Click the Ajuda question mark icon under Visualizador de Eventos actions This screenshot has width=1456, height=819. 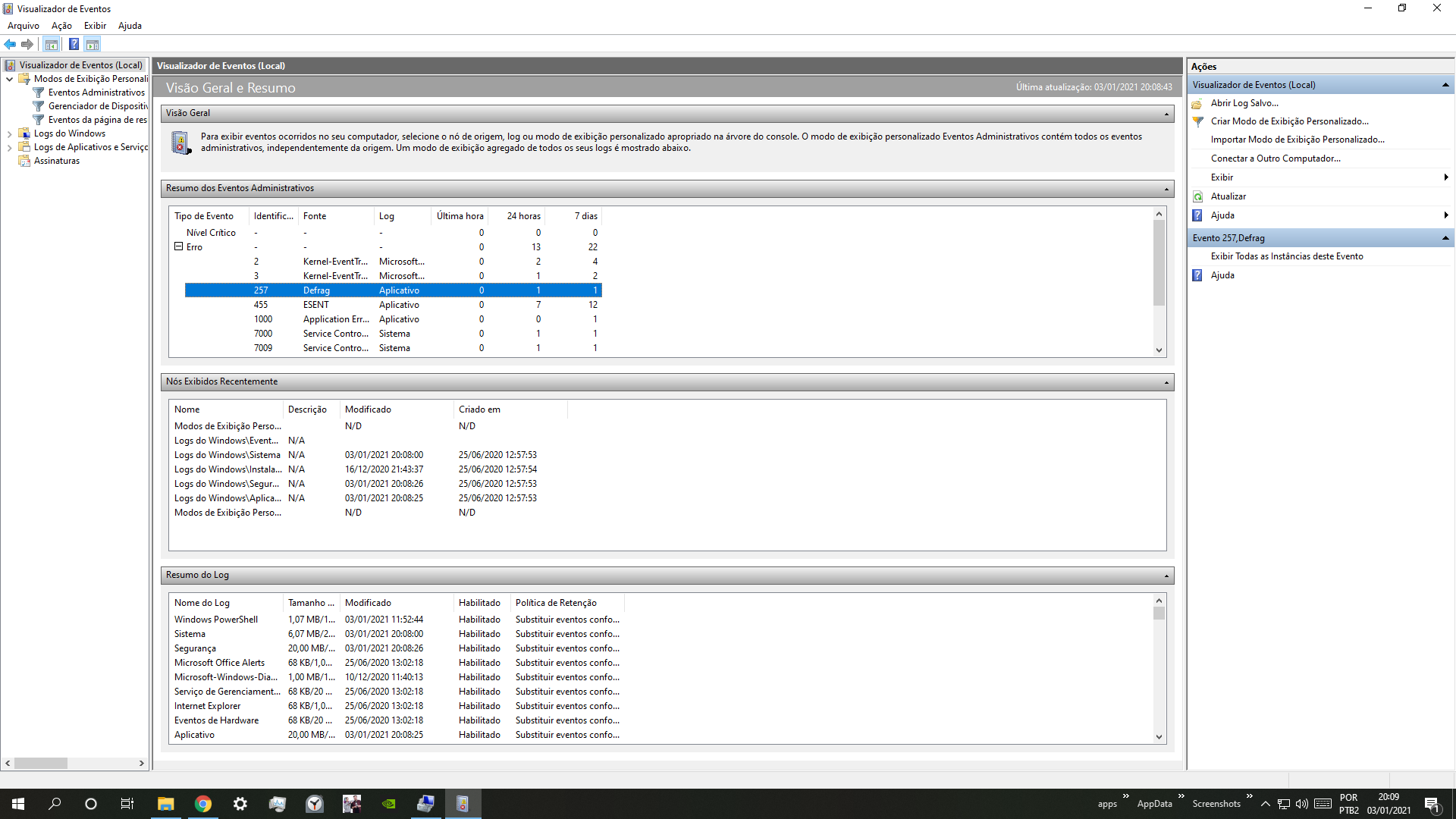pos(1197,215)
